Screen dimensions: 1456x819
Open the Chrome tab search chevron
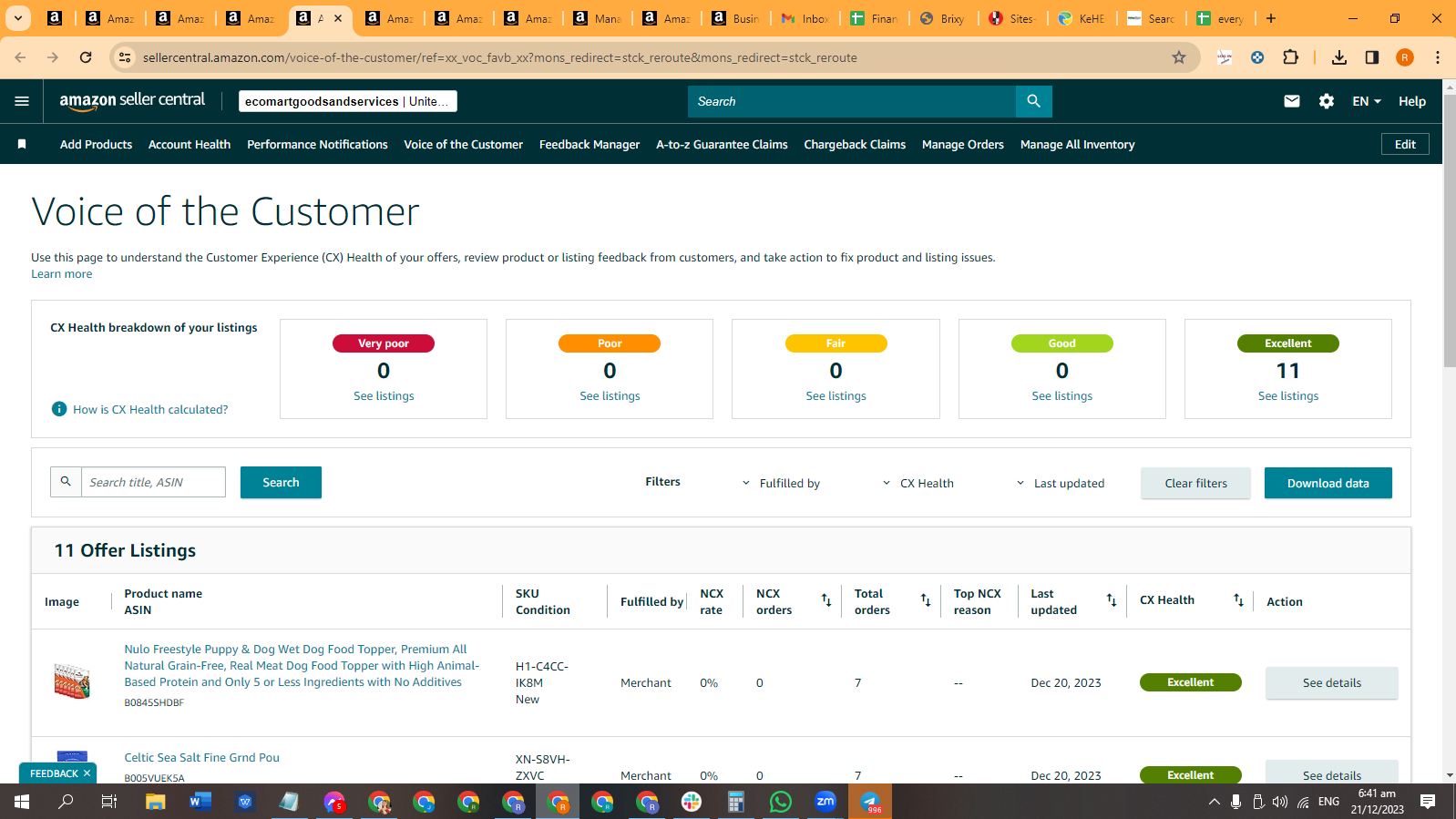(17, 18)
